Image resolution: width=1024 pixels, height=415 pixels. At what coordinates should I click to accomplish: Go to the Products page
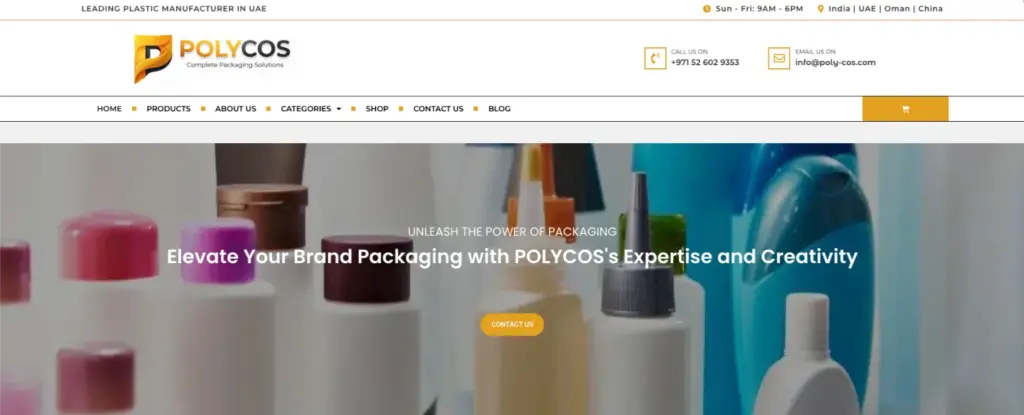[168, 109]
